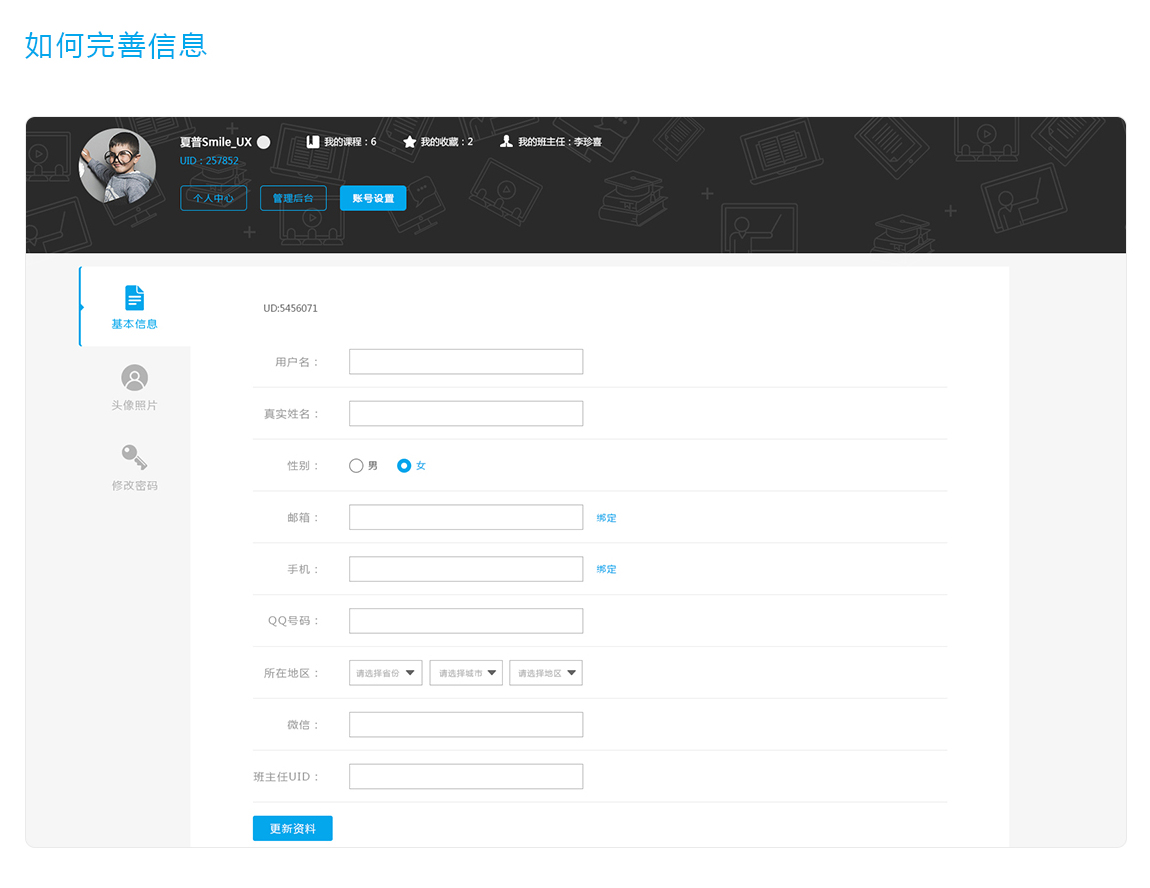The image size is (1150, 888).
Task: Click the 夏普Smile_UX username text
Action: tap(216, 142)
